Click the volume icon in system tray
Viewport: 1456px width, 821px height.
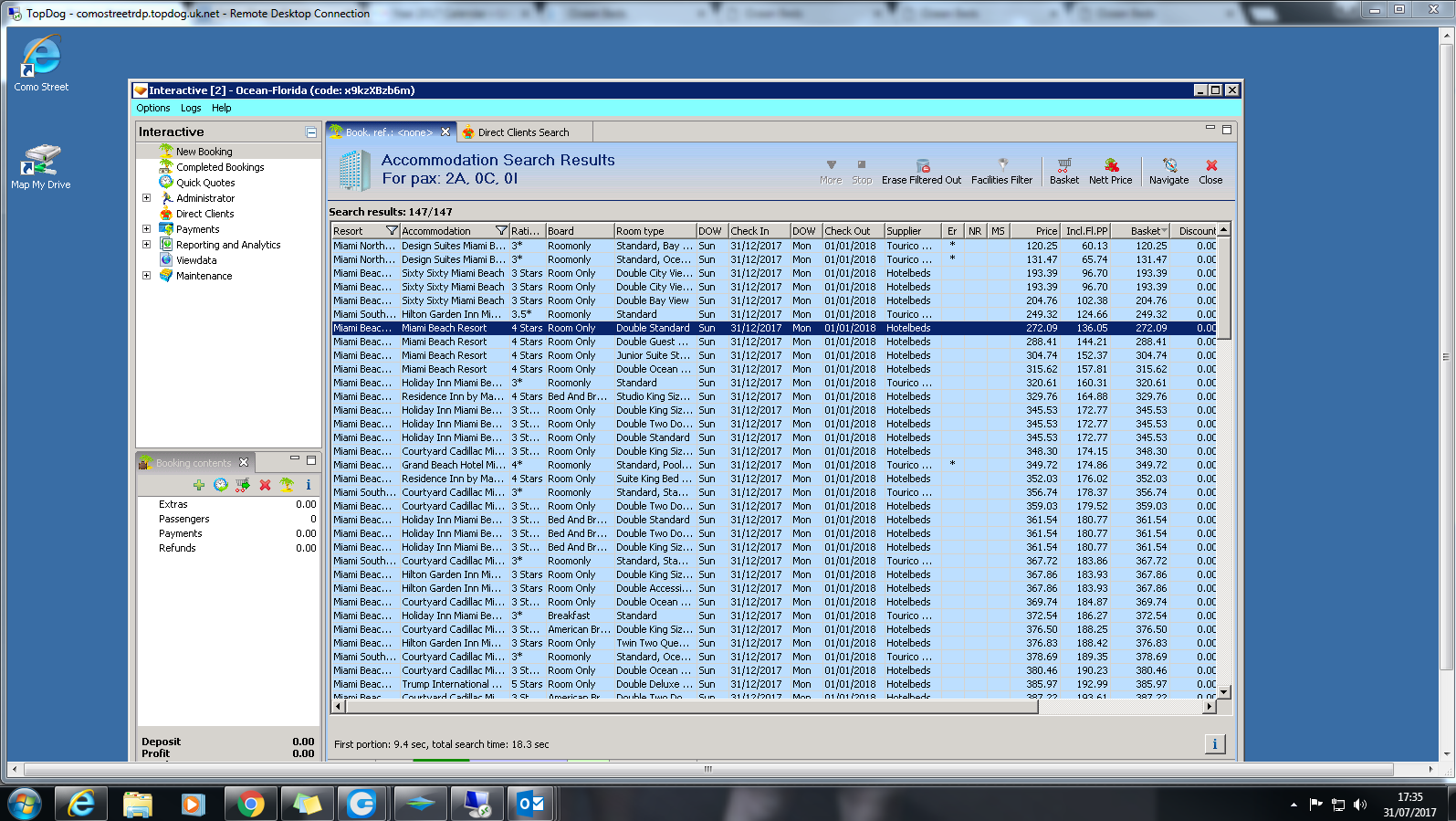coord(1360,805)
